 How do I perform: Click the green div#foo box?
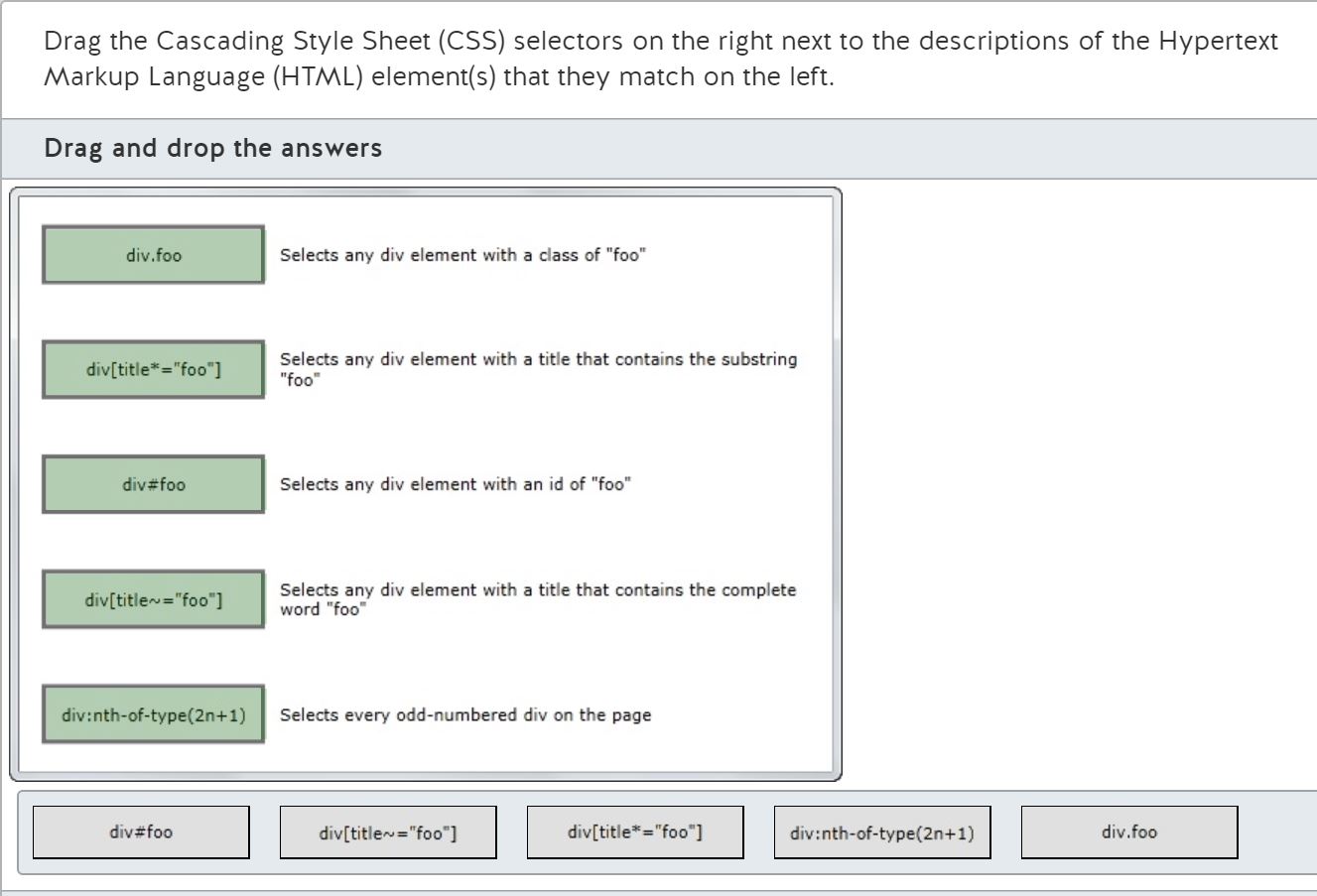coord(154,484)
